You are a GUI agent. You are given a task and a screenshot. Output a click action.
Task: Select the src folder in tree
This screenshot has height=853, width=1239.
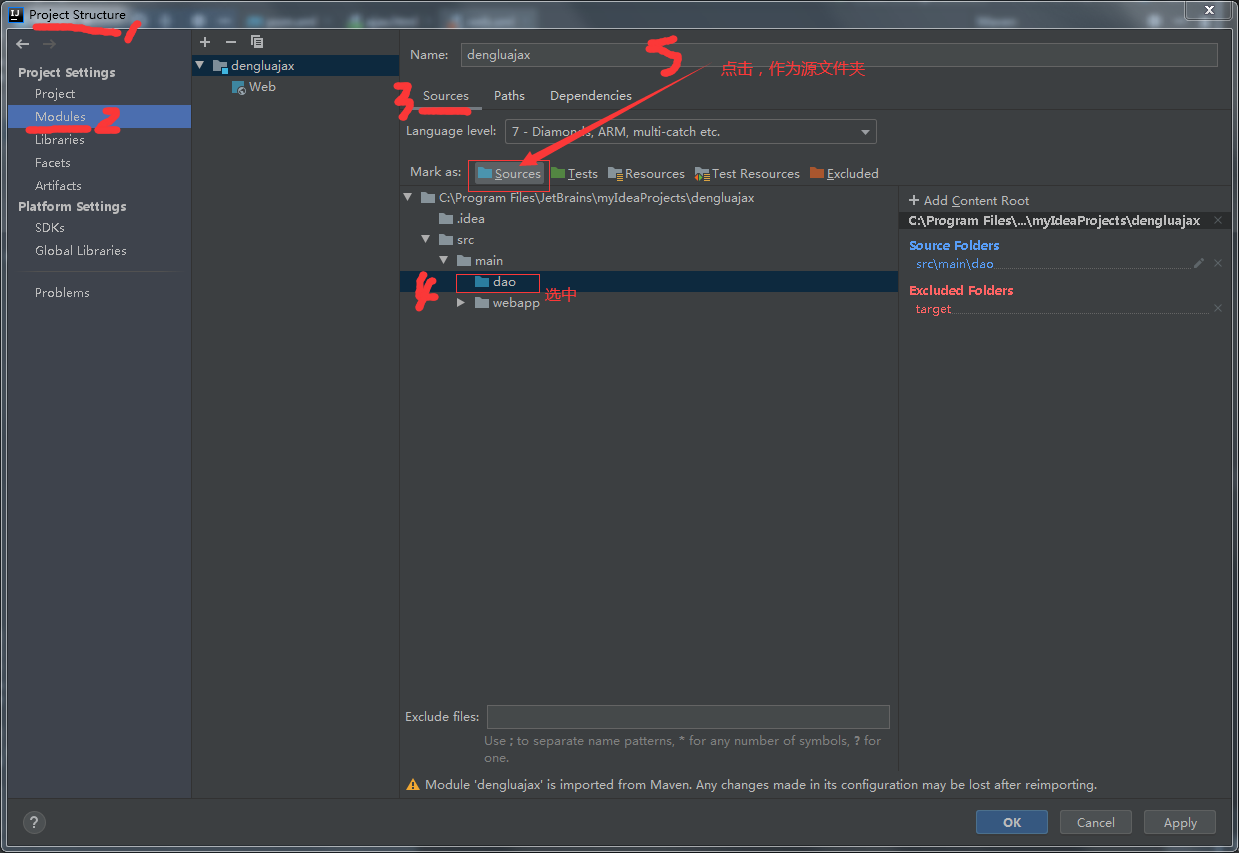[457, 240]
